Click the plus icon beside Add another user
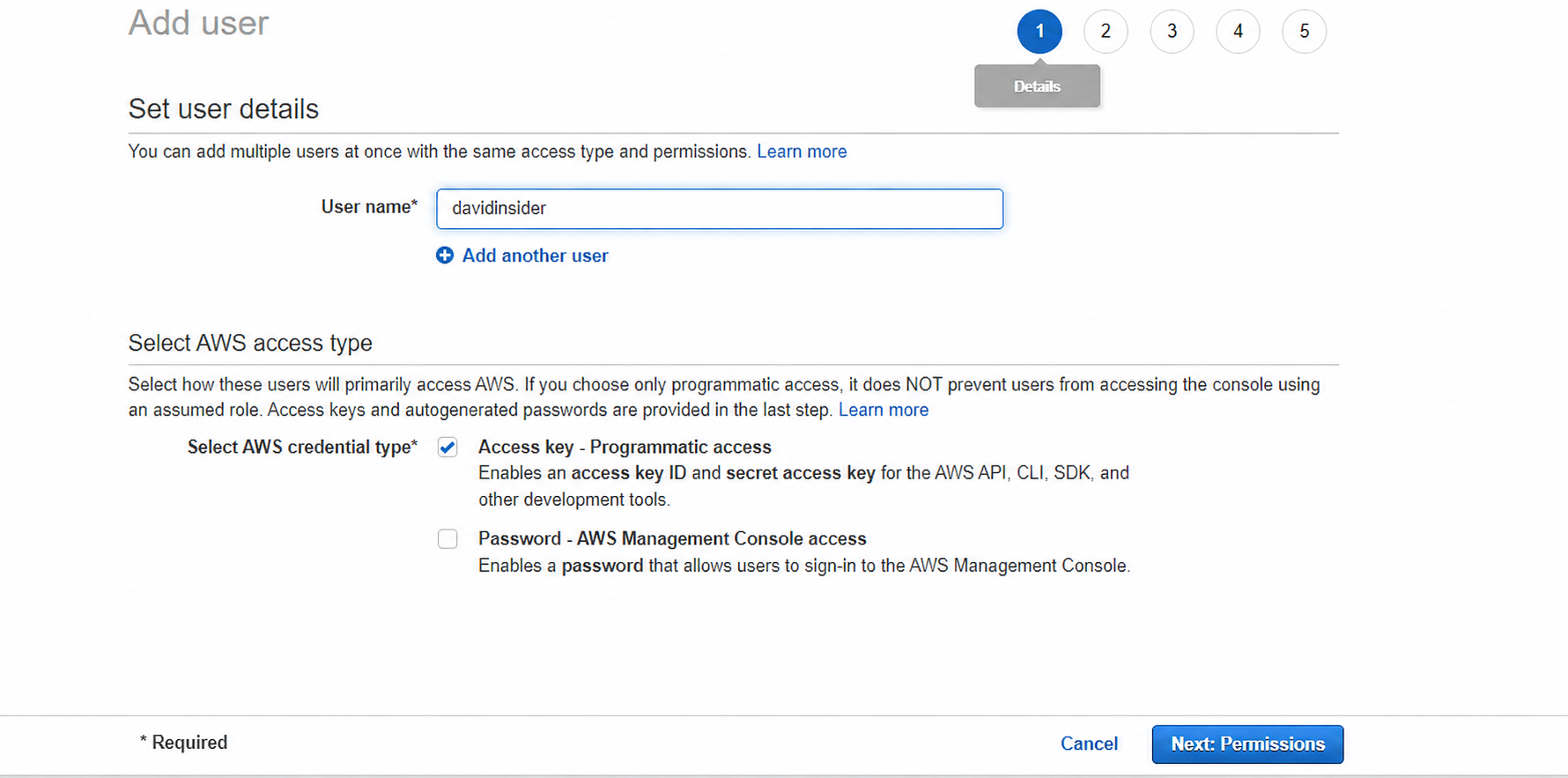This screenshot has height=778, width=1568. point(445,256)
